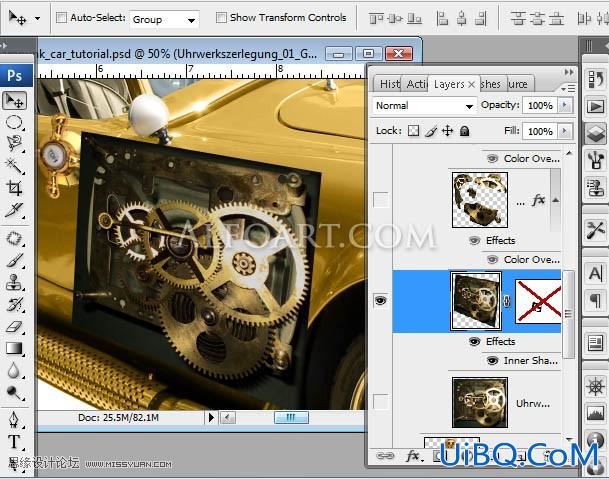This screenshot has width=609, height=479.
Task: Select the Move tool in the toolbox
Action: tap(15, 101)
